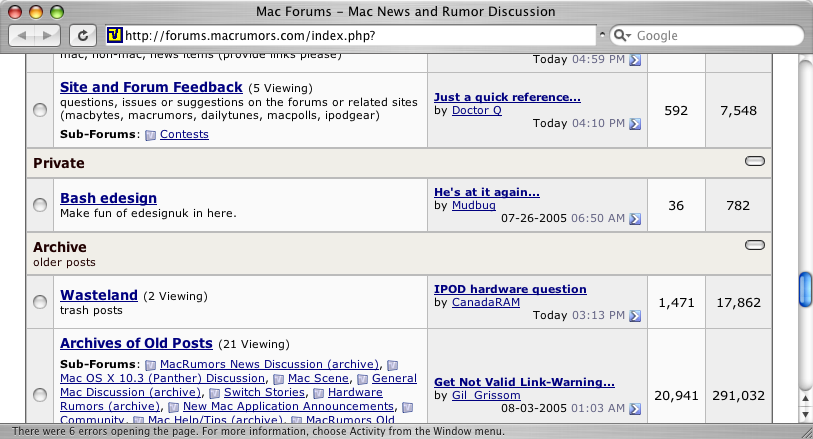Go back with the Safari back arrow
This screenshot has width=813, height=439.
coord(22,36)
